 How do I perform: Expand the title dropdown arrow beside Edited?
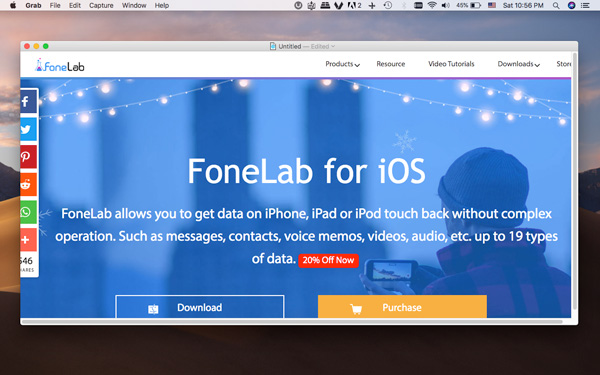pos(333,46)
